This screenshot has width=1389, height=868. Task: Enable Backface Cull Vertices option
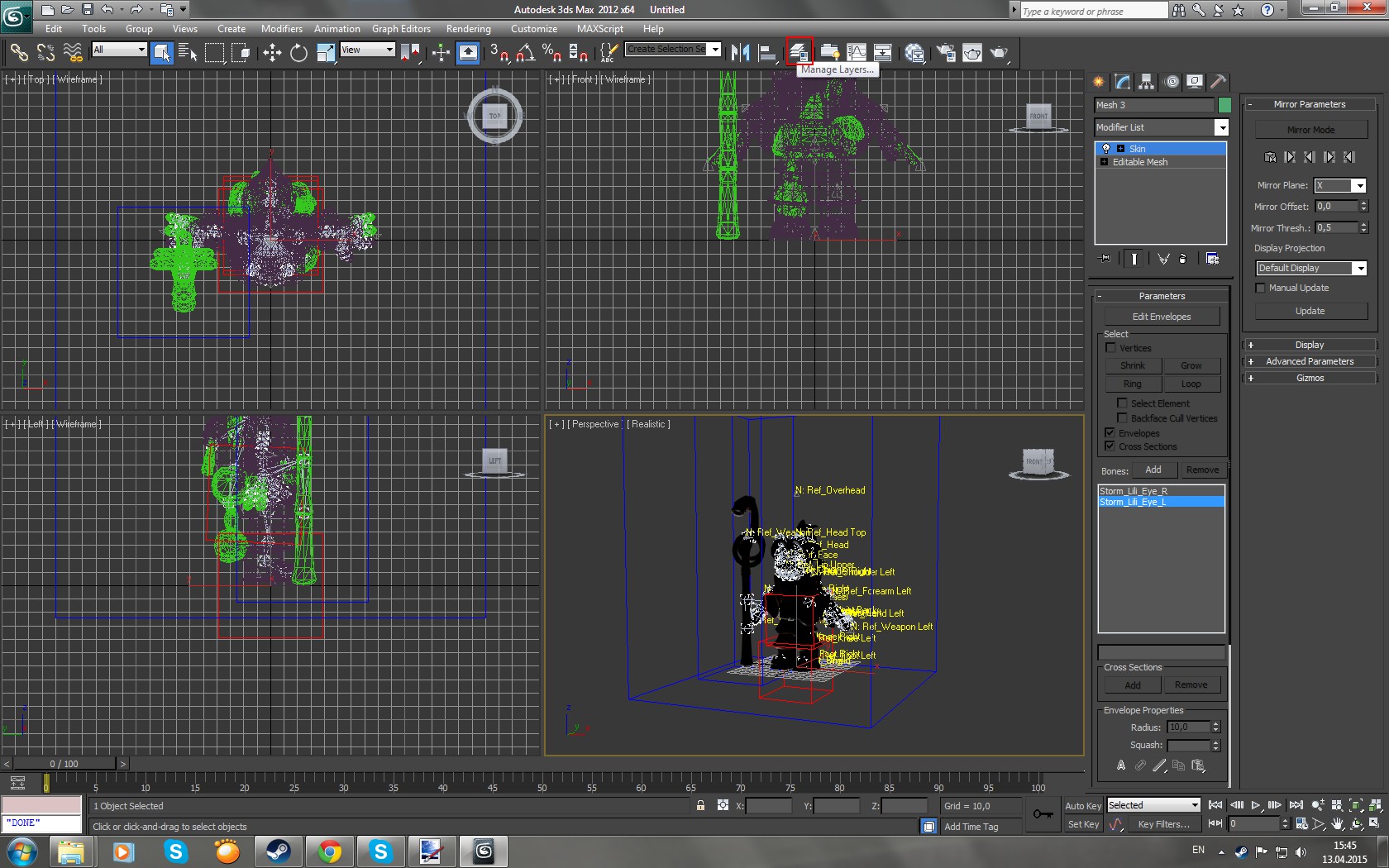tap(1122, 418)
